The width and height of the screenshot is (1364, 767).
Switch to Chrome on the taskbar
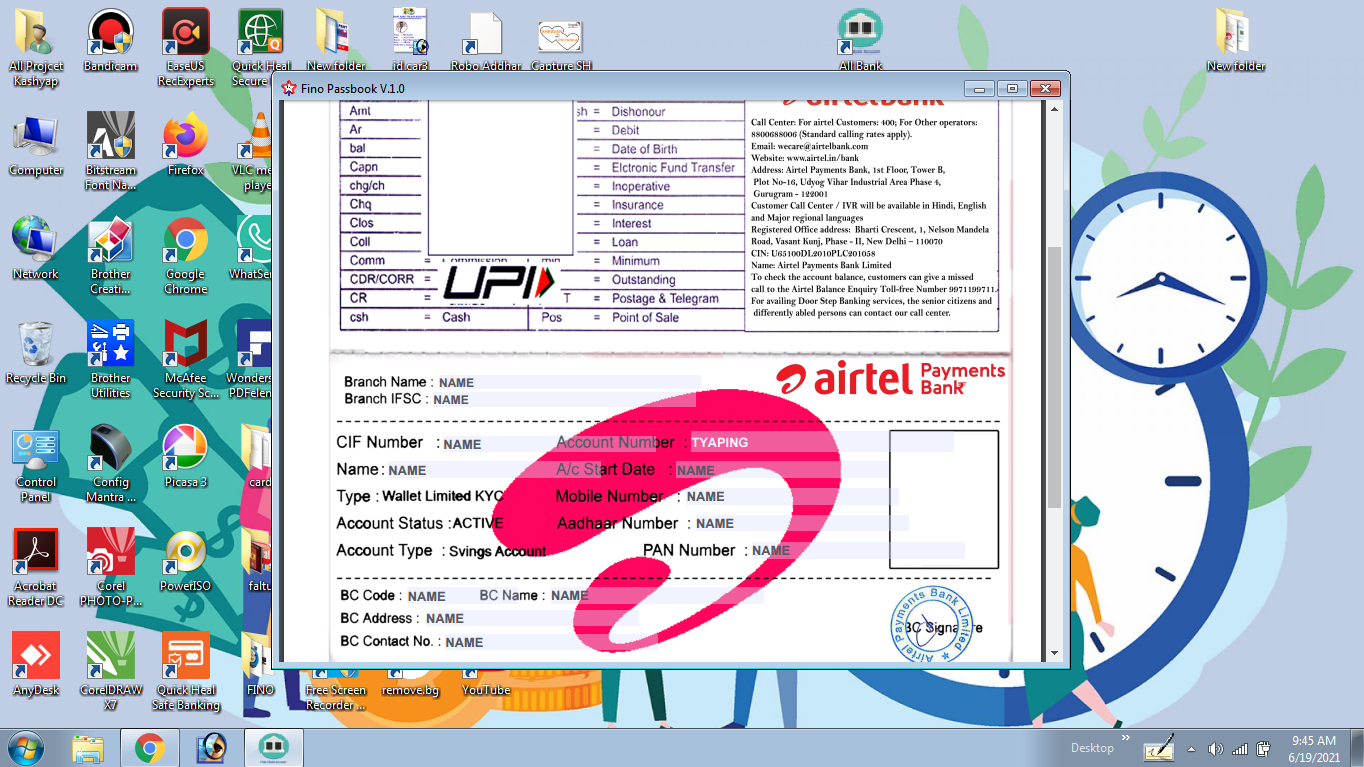[x=150, y=748]
